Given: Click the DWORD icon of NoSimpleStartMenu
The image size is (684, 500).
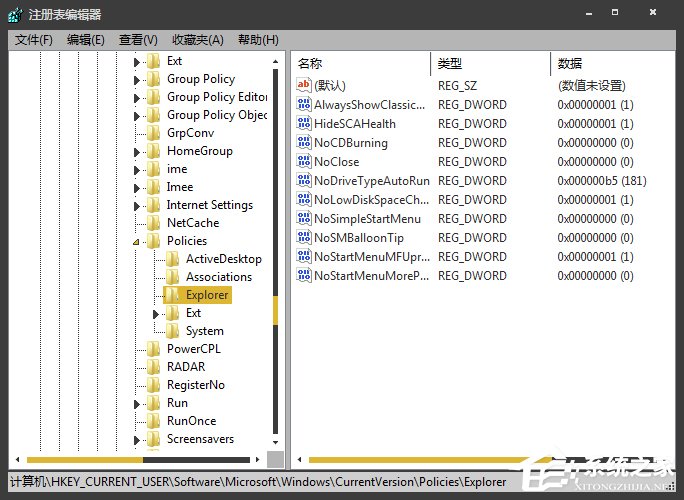Looking at the screenshot, I should click(304, 218).
